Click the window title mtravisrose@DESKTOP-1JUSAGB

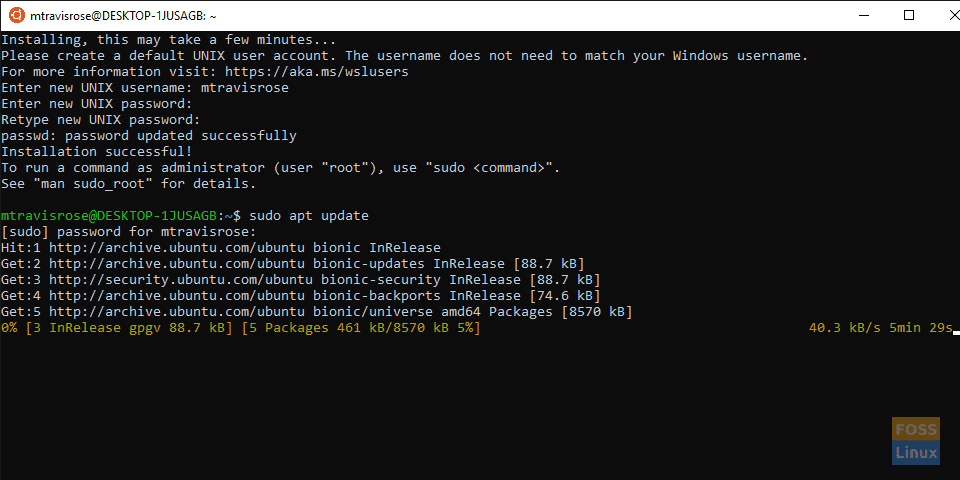pos(122,17)
